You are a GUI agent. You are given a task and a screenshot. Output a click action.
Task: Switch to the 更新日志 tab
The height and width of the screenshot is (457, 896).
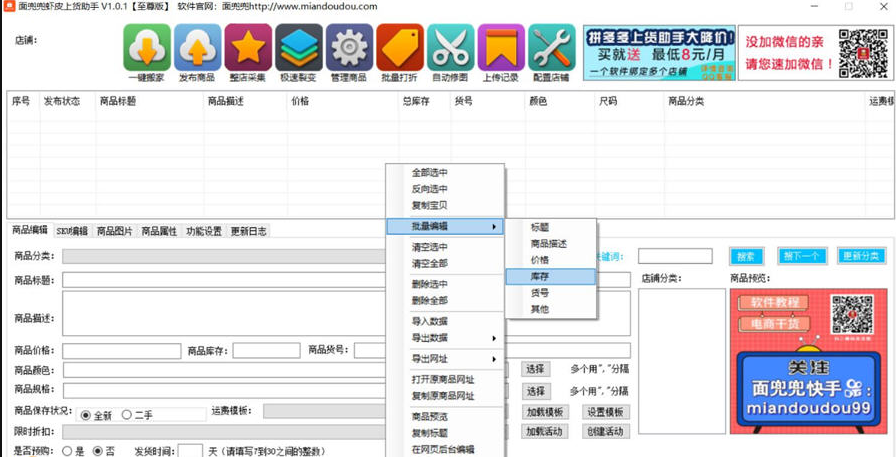[x=248, y=231]
